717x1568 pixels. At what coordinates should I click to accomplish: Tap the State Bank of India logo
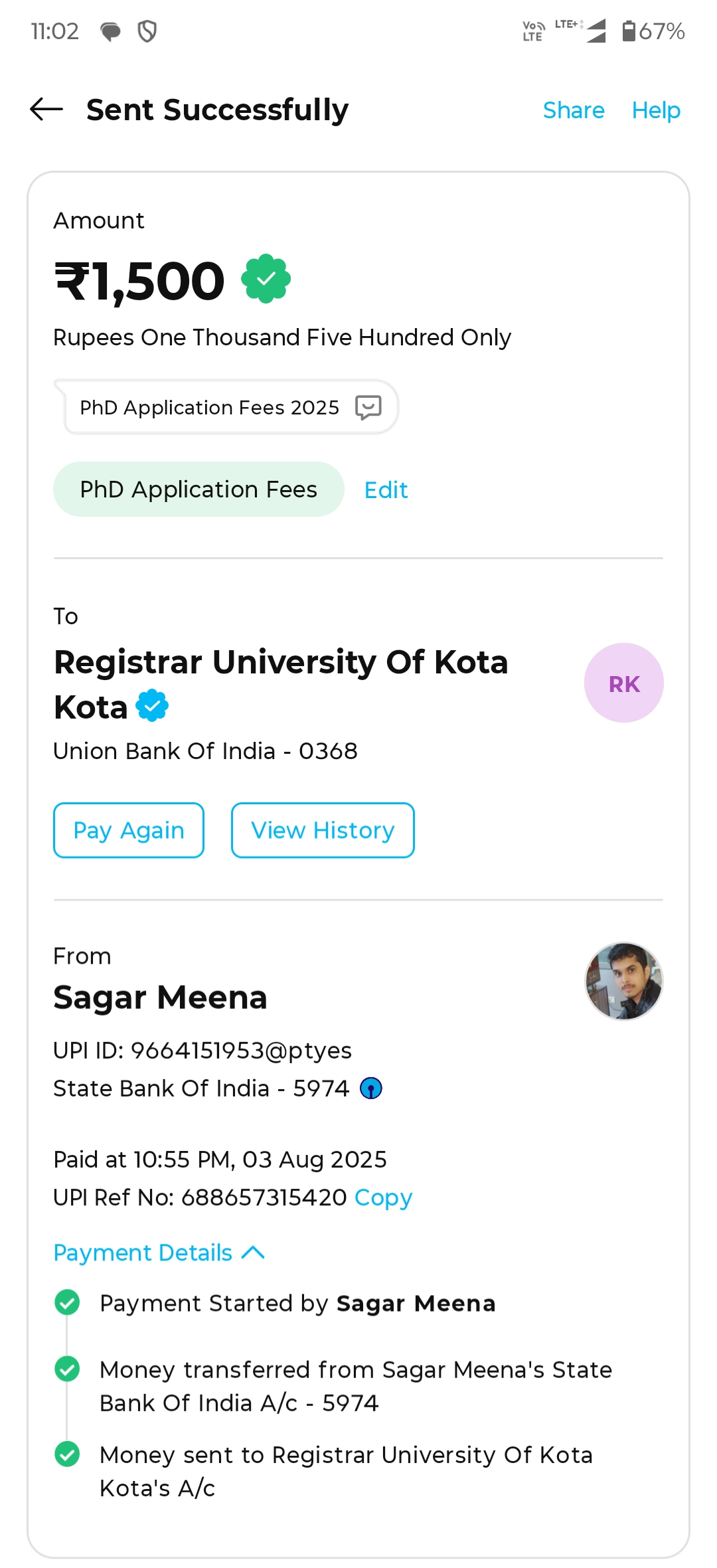tap(370, 1089)
